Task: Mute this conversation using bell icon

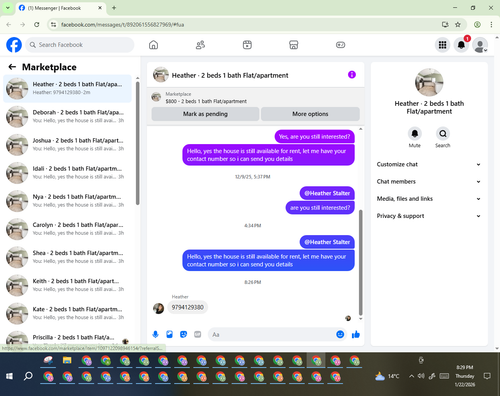Action: [x=415, y=134]
